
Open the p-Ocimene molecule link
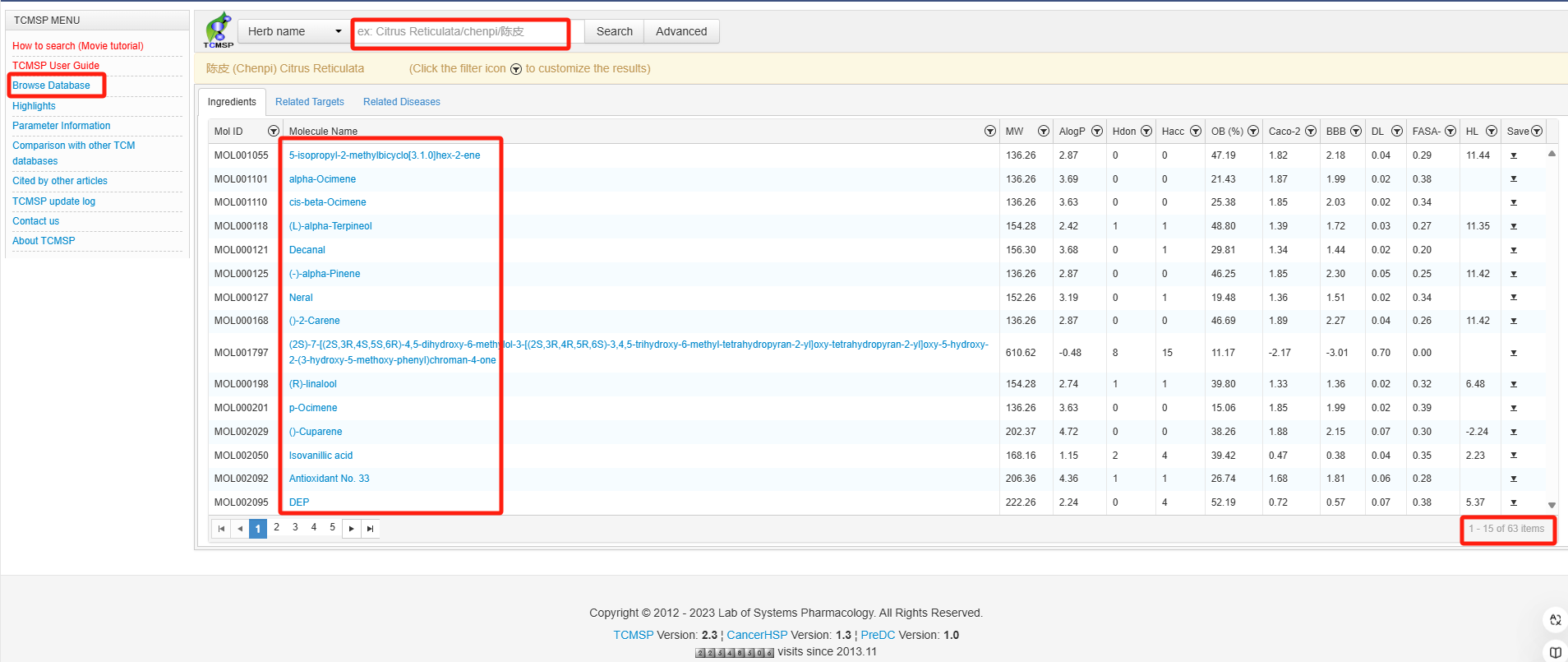coord(313,408)
